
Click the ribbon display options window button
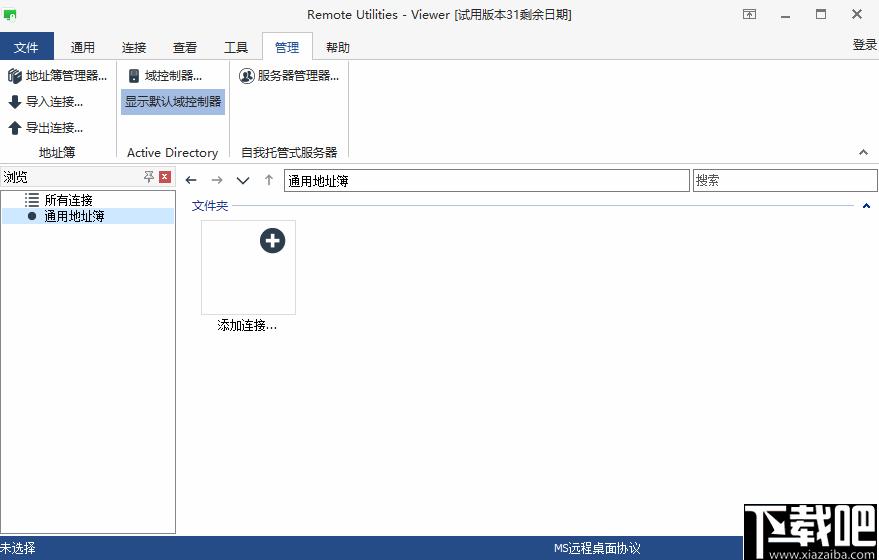point(750,15)
